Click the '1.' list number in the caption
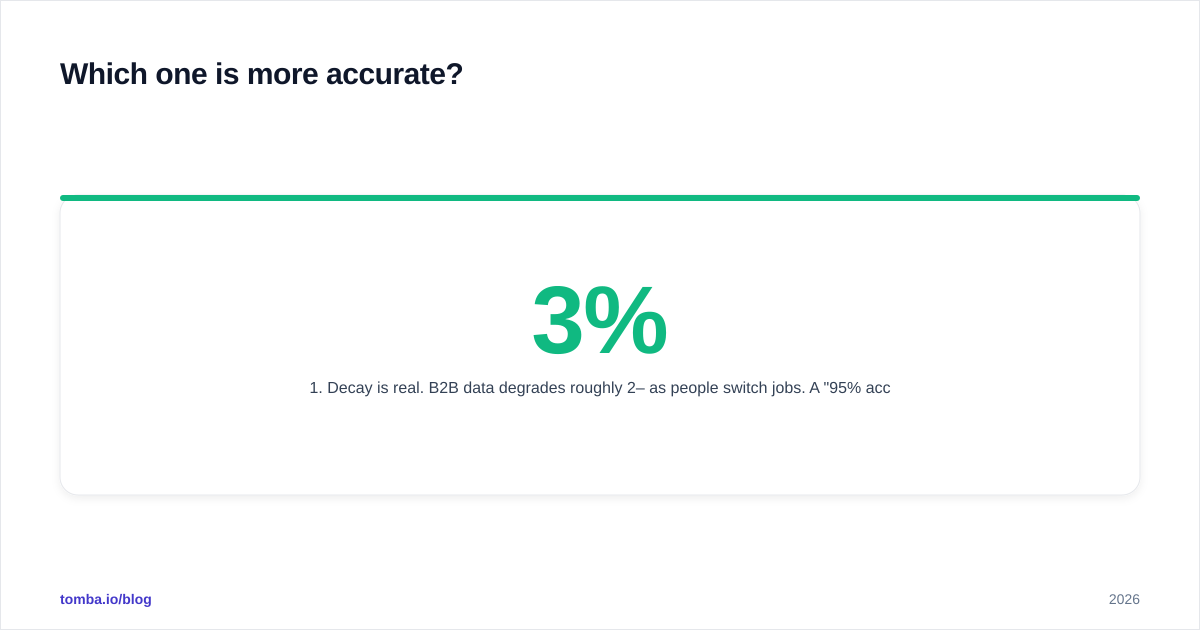 click(316, 388)
